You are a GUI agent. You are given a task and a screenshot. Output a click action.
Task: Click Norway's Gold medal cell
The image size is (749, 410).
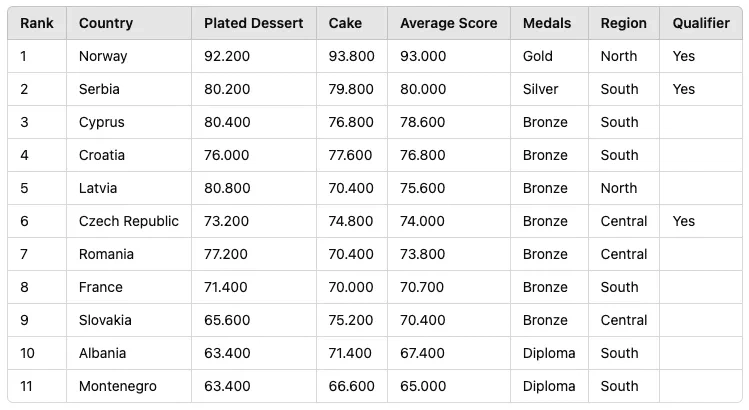[x=537, y=56]
